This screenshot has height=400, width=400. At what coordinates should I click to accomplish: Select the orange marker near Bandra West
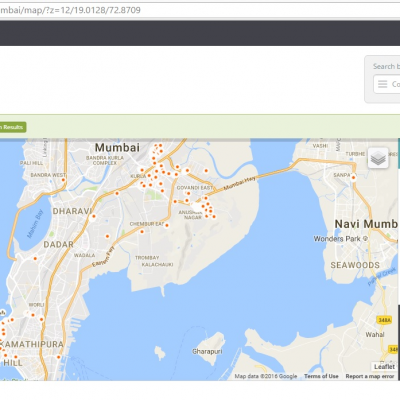(63, 180)
